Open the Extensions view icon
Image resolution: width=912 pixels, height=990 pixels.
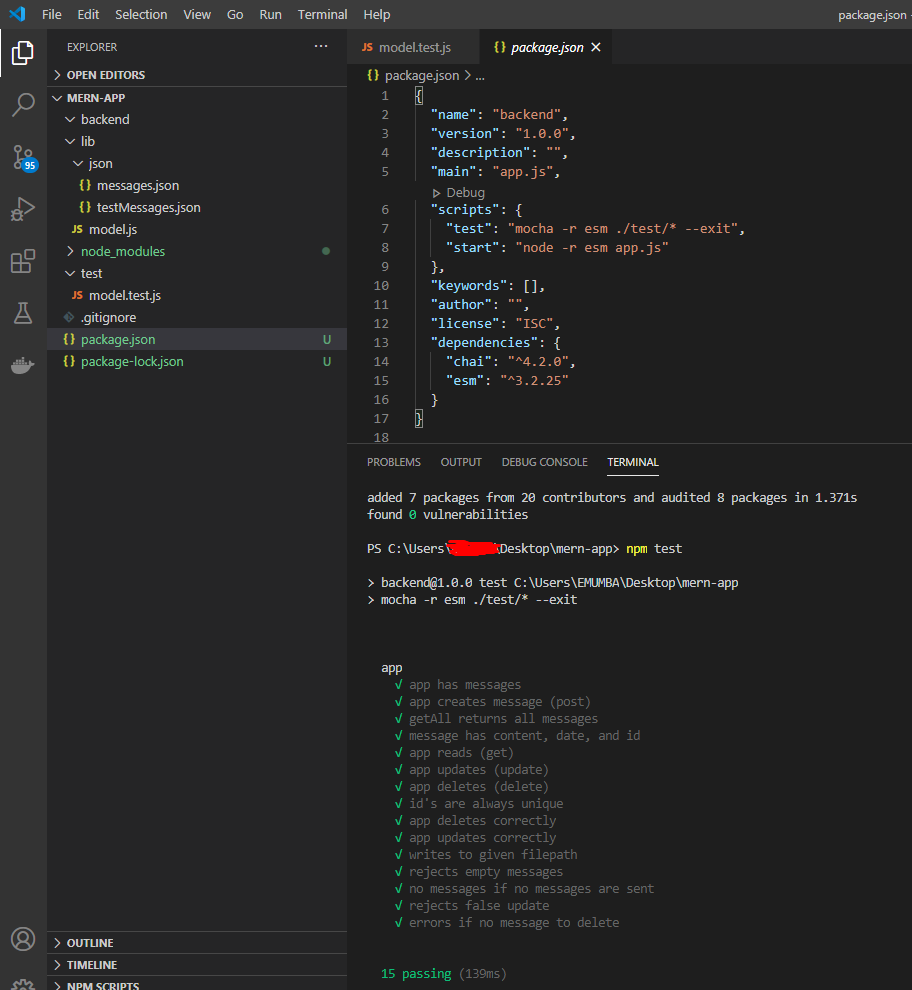pyautogui.click(x=23, y=261)
